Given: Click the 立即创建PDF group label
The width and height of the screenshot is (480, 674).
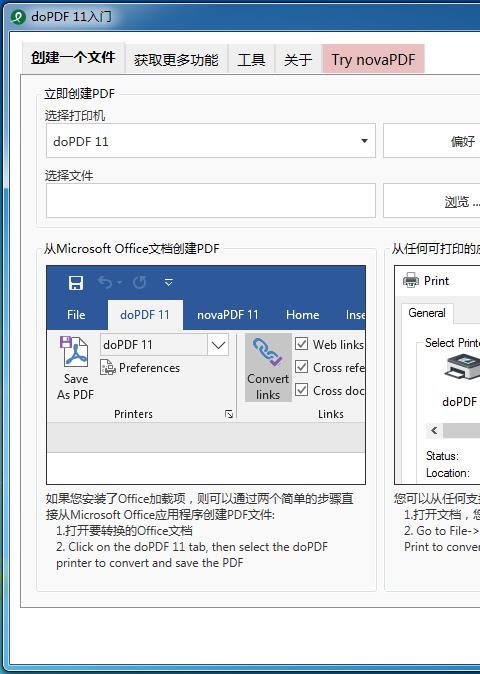Looking at the screenshot, I should [79, 93].
